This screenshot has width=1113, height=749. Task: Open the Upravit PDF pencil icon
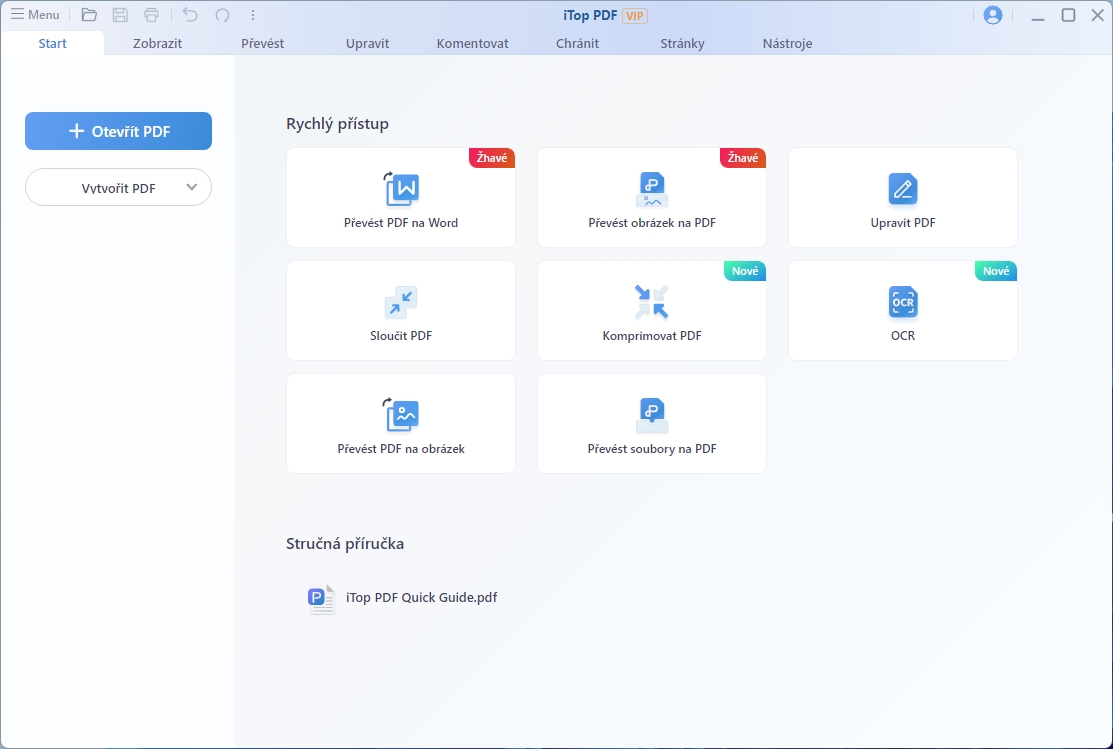(x=903, y=189)
